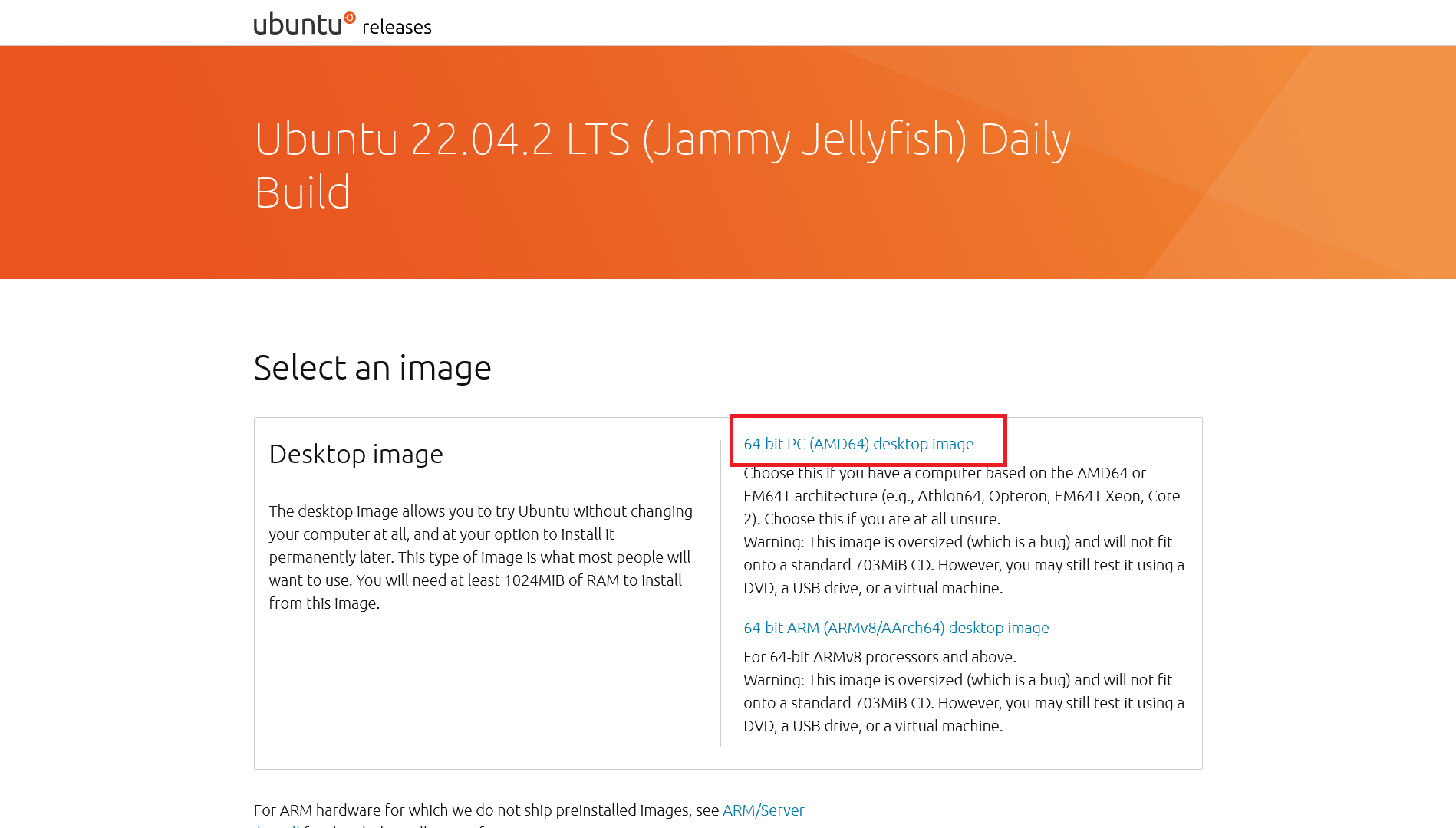Click the 'Desktop image' section heading
The height and width of the screenshot is (828, 1456).
(356, 454)
